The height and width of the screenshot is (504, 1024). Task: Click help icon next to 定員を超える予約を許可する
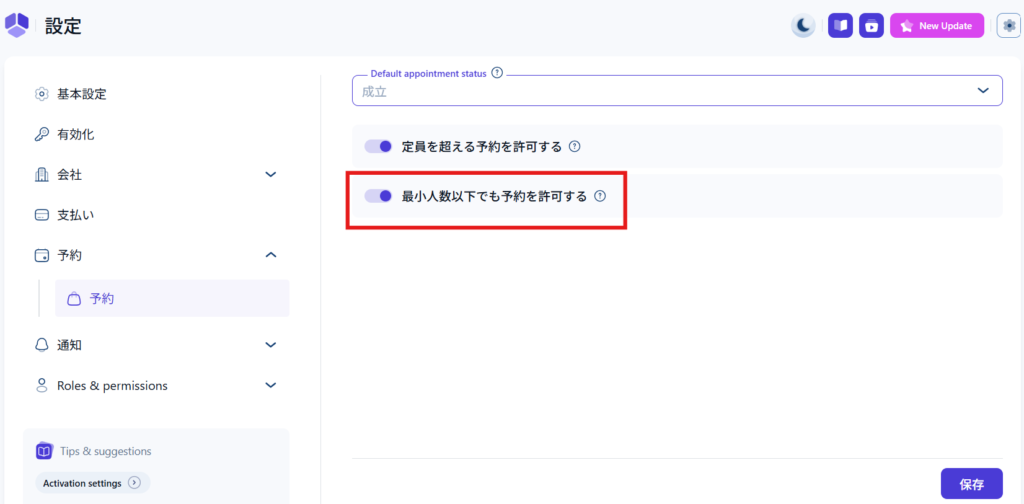pyautogui.click(x=575, y=146)
